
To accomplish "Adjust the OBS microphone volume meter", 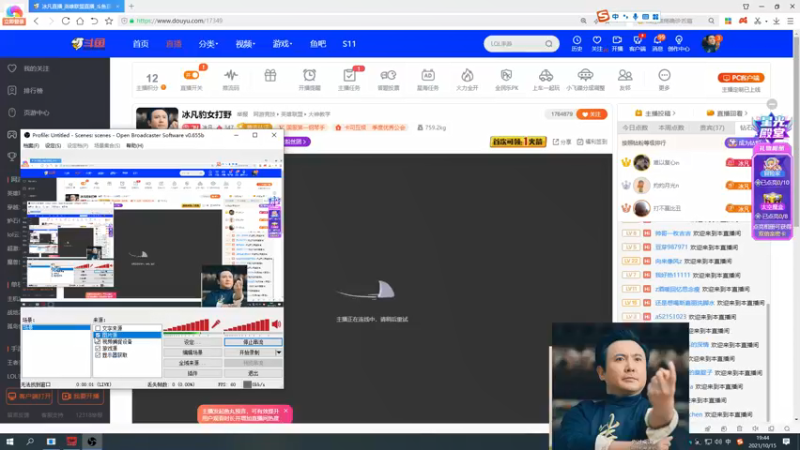I will (186, 325).
